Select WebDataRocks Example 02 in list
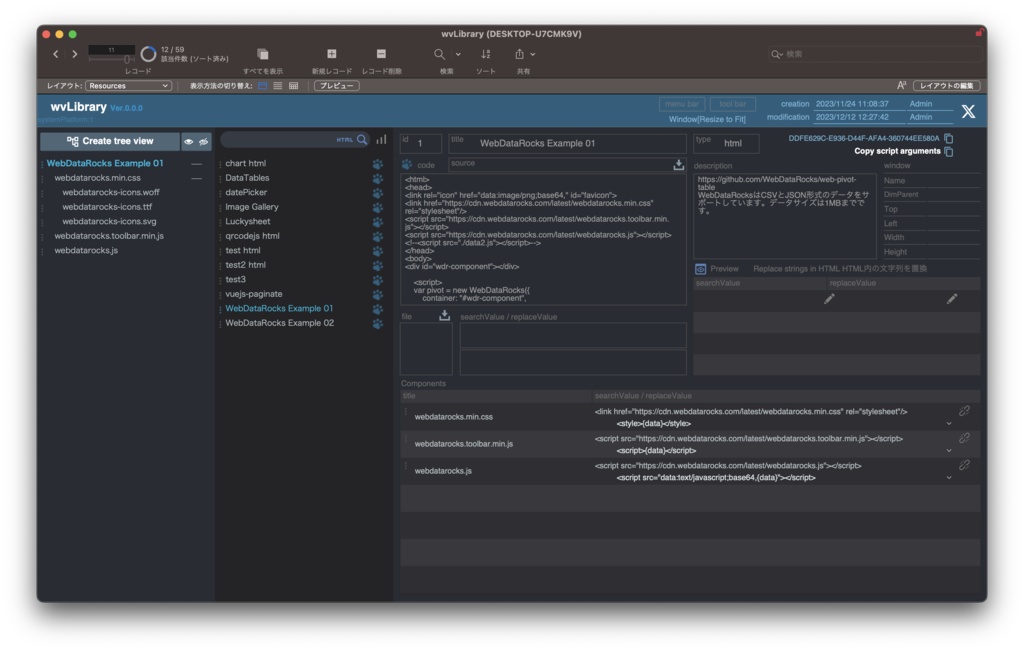The width and height of the screenshot is (1024, 651). click(280, 323)
